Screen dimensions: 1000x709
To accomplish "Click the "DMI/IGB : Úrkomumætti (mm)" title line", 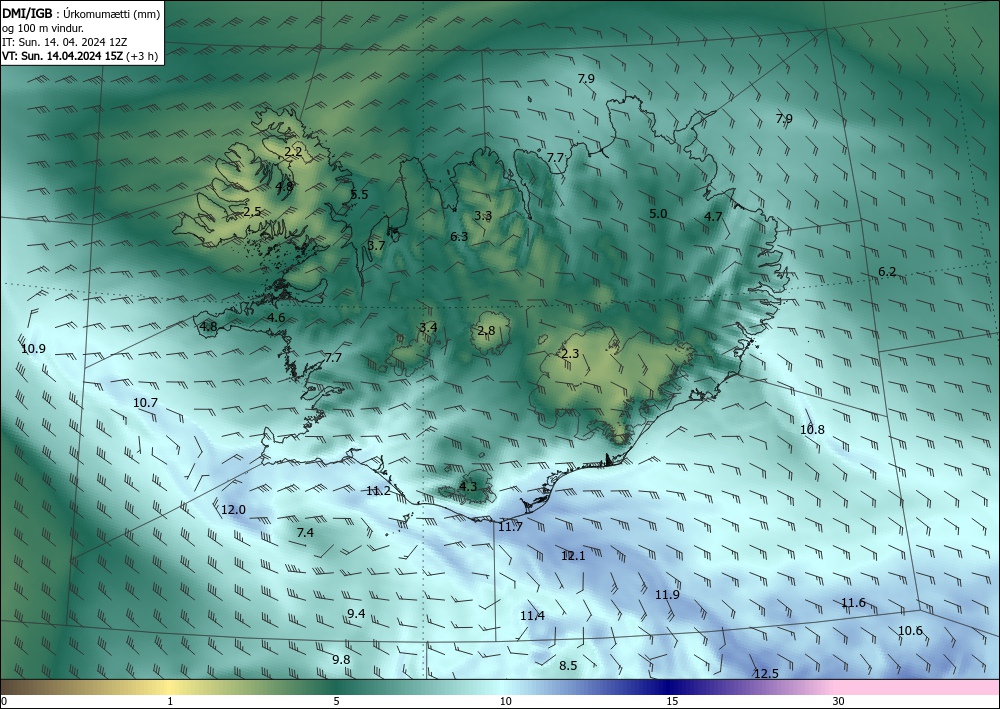I will (81, 14).
